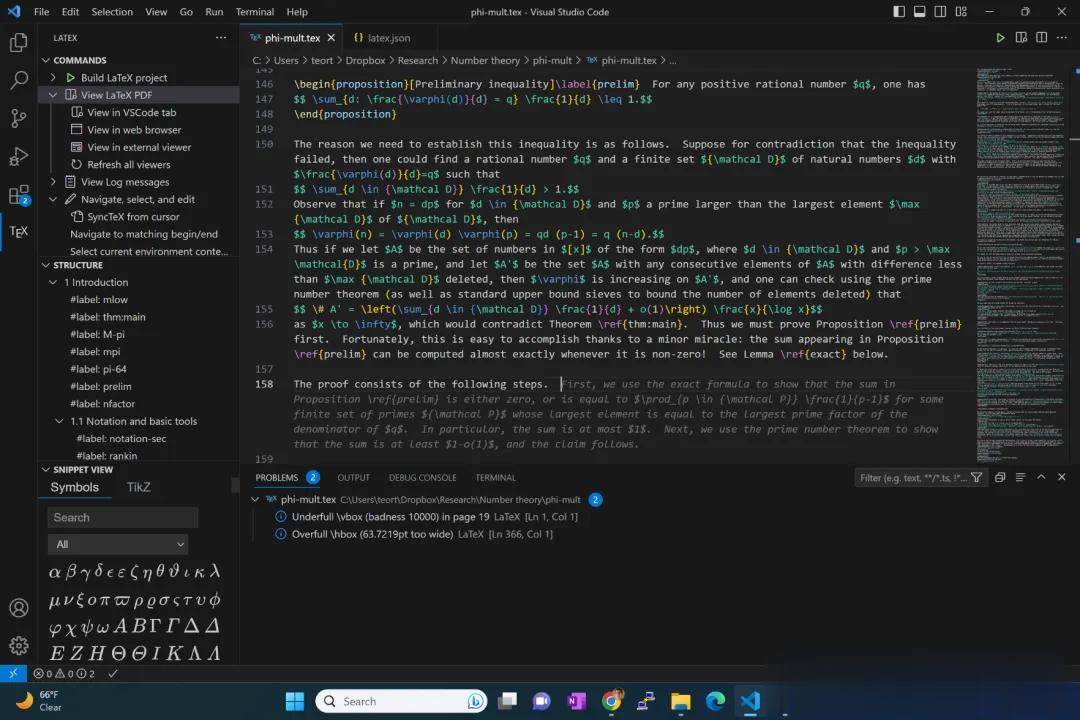Click errors and warnings count in status bar
This screenshot has height=720, width=1080.
click(x=64, y=674)
